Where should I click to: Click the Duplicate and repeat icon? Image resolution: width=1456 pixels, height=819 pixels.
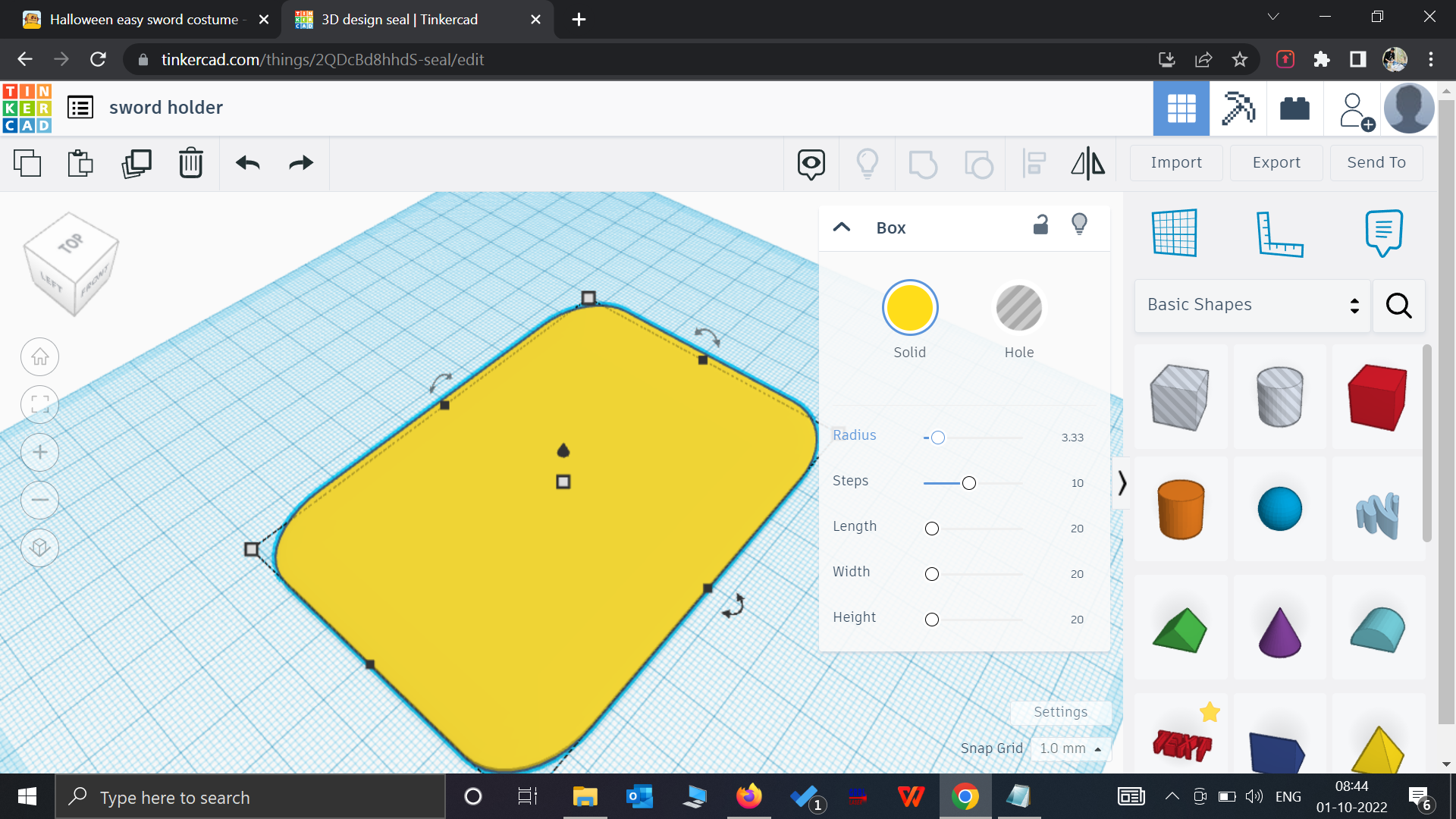pyautogui.click(x=136, y=163)
